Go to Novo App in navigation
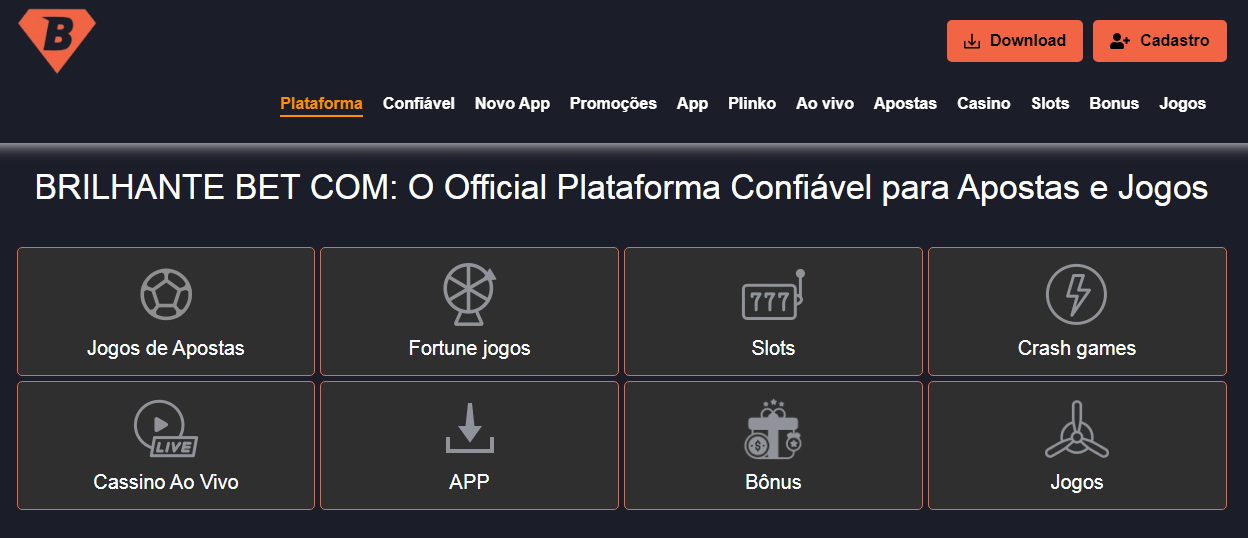 point(512,104)
